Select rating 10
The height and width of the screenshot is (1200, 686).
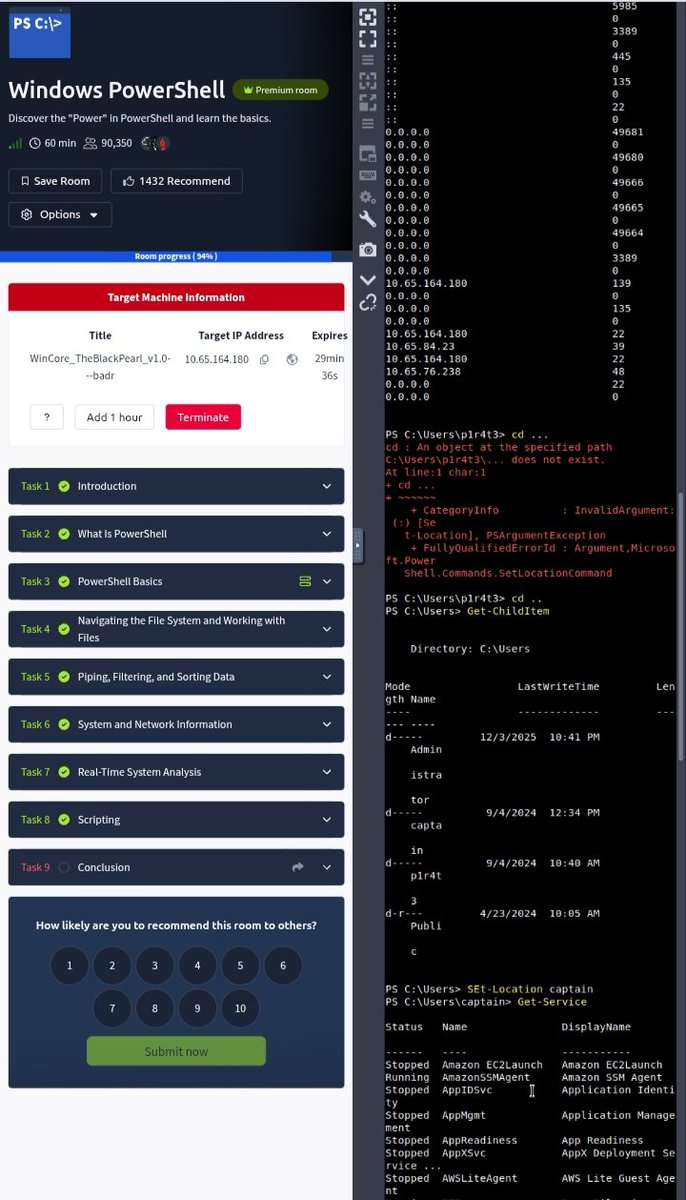(x=240, y=1008)
